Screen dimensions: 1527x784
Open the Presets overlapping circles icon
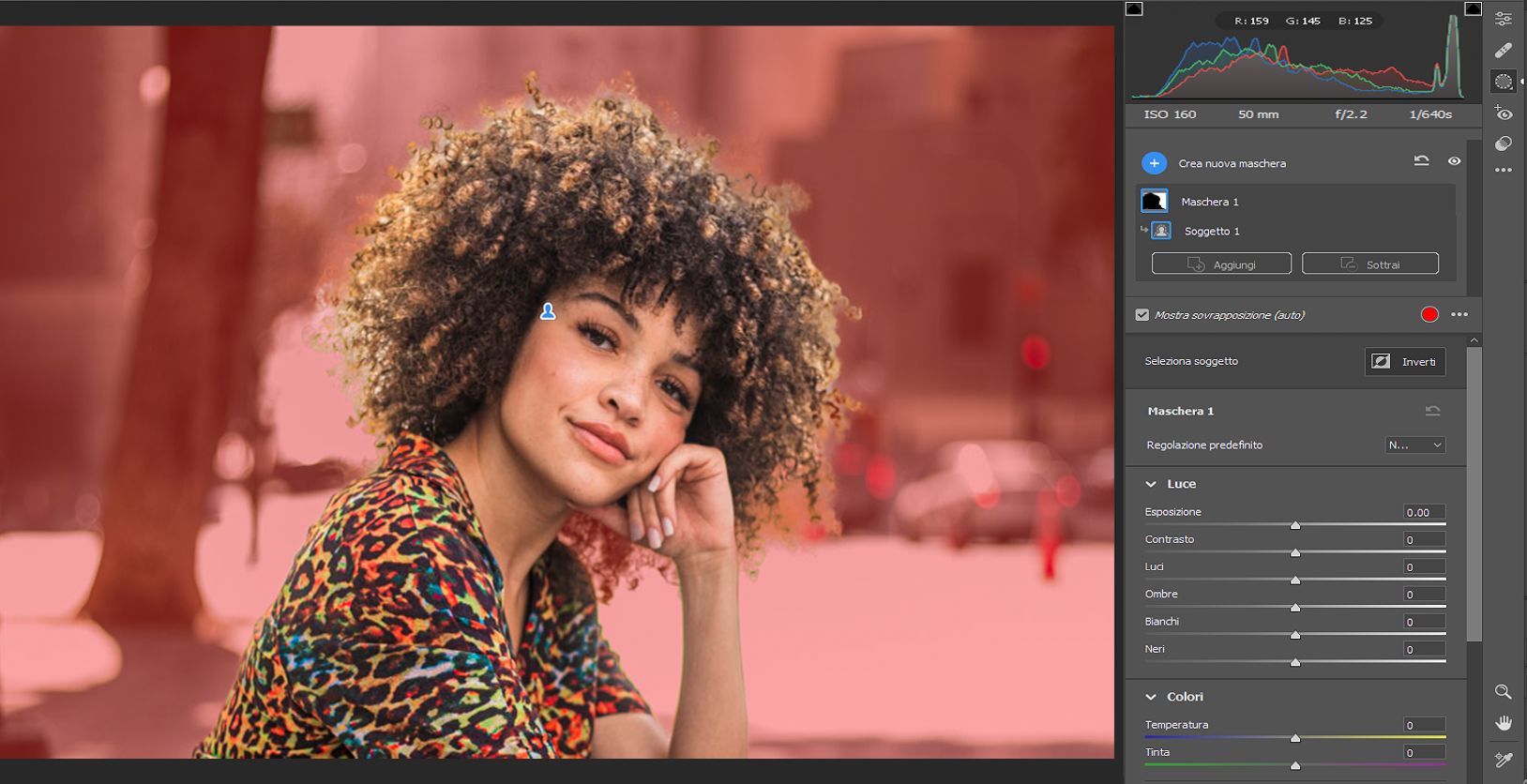[1504, 143]
